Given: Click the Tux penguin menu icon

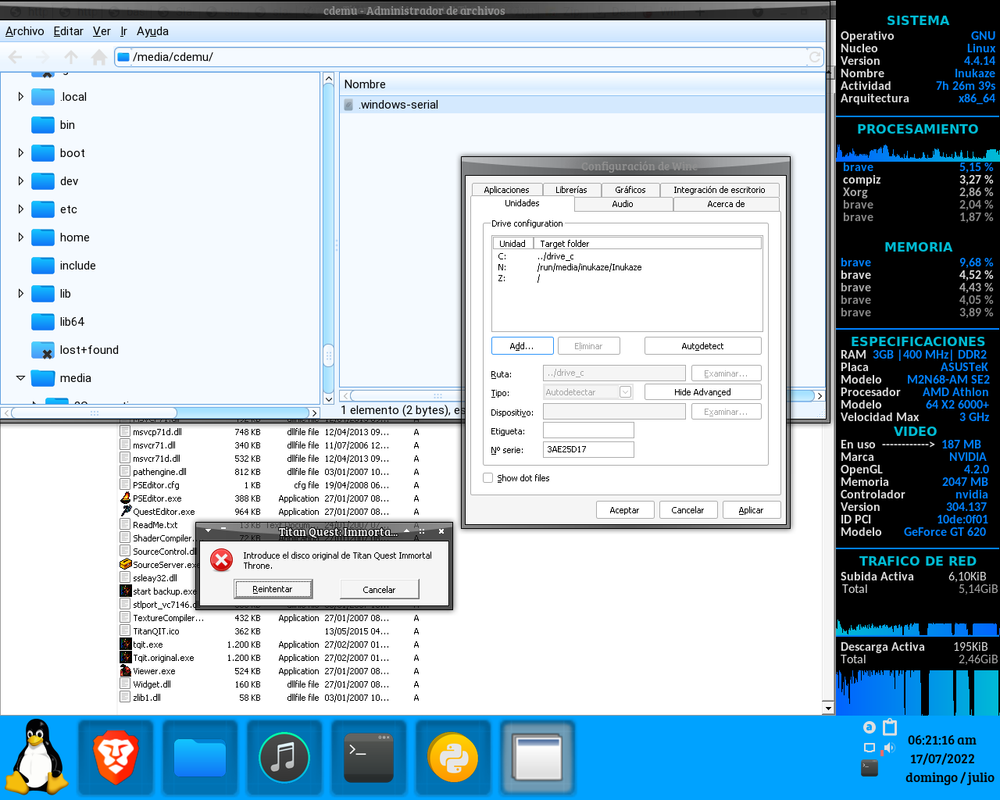Looking at the screenshot, I should [x=36, y=757].
